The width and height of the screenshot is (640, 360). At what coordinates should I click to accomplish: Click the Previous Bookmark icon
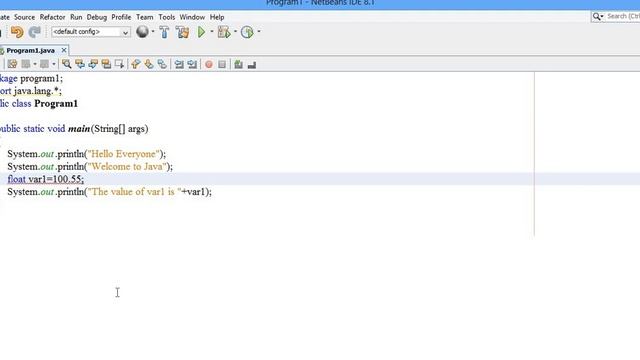point(136,64)
